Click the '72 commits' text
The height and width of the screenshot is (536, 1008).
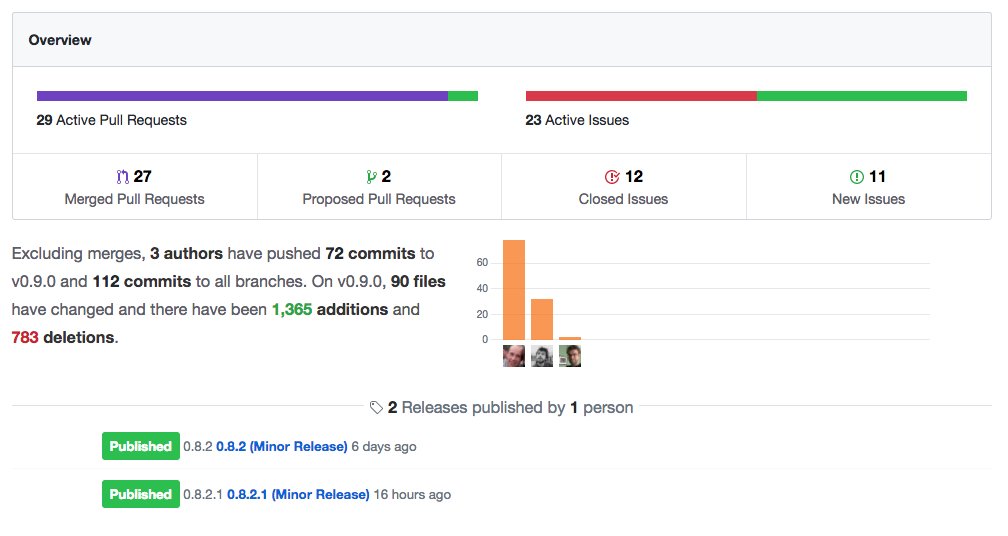(x=370, y=254)
